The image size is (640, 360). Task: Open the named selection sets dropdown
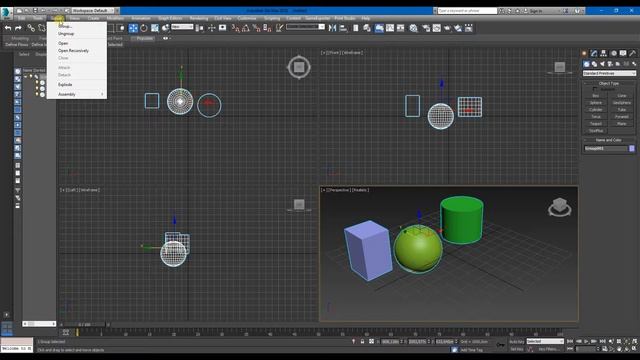(305, 27)
